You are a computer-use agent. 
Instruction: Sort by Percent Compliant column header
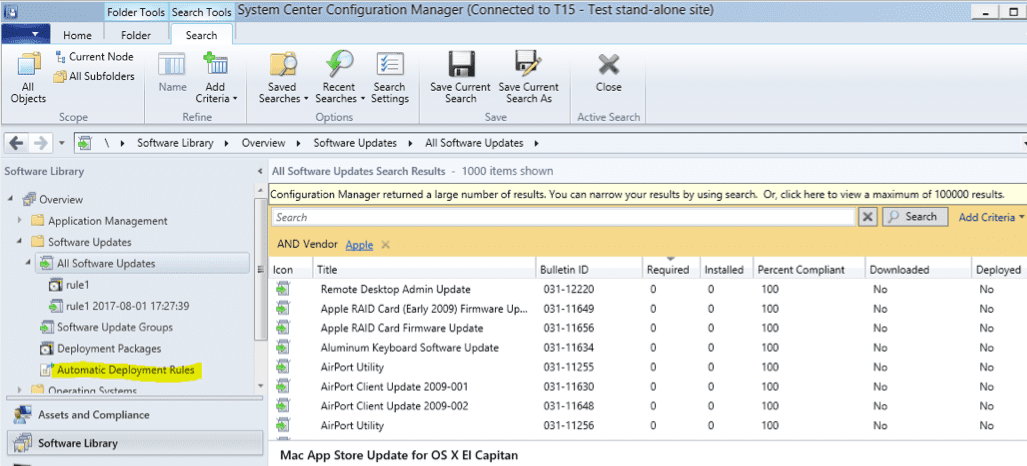808,269
